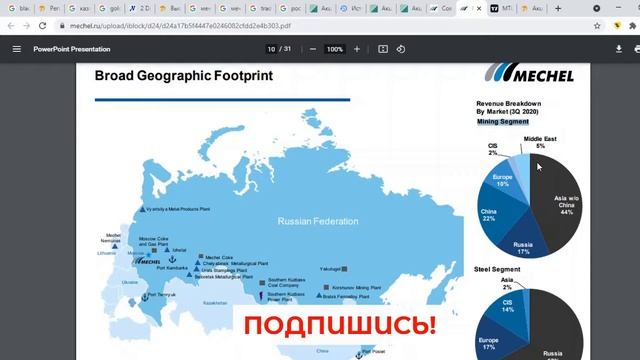Click 'Revenue Breakdown By Market' text

(x=509, y=108)
